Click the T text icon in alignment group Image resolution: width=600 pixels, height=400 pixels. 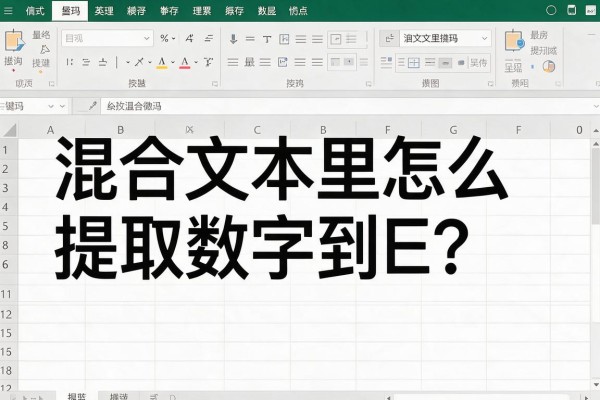click(267, 39)
